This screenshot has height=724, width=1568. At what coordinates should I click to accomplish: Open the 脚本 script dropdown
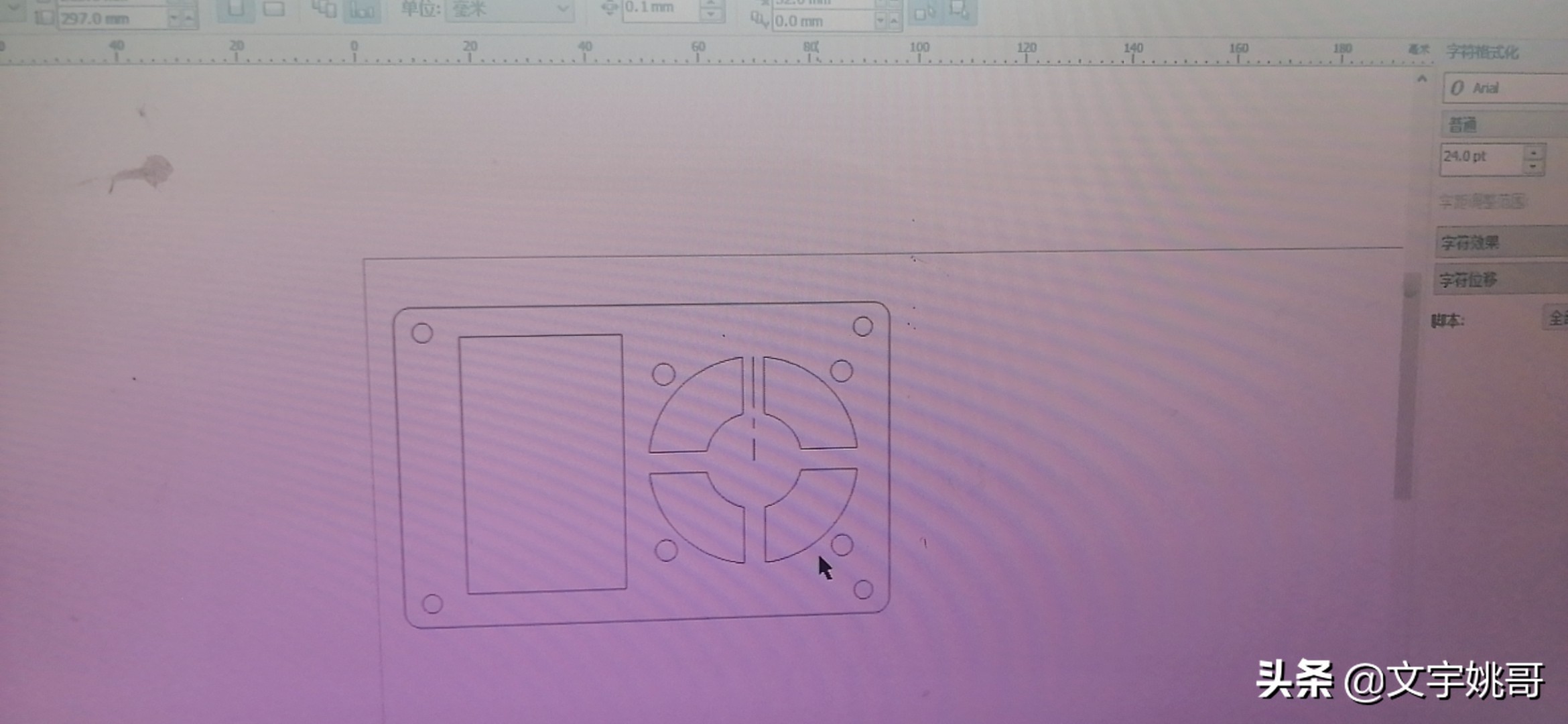[1556, 318]
